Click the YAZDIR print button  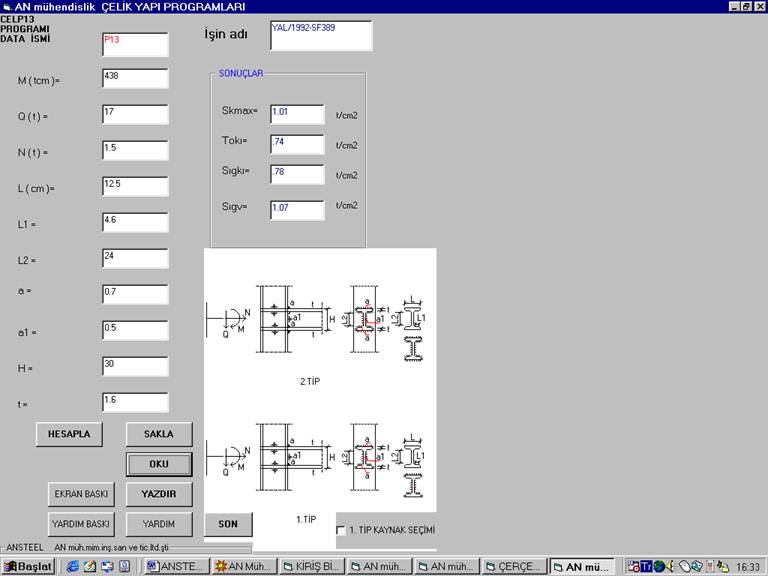[x=159, y=494]
